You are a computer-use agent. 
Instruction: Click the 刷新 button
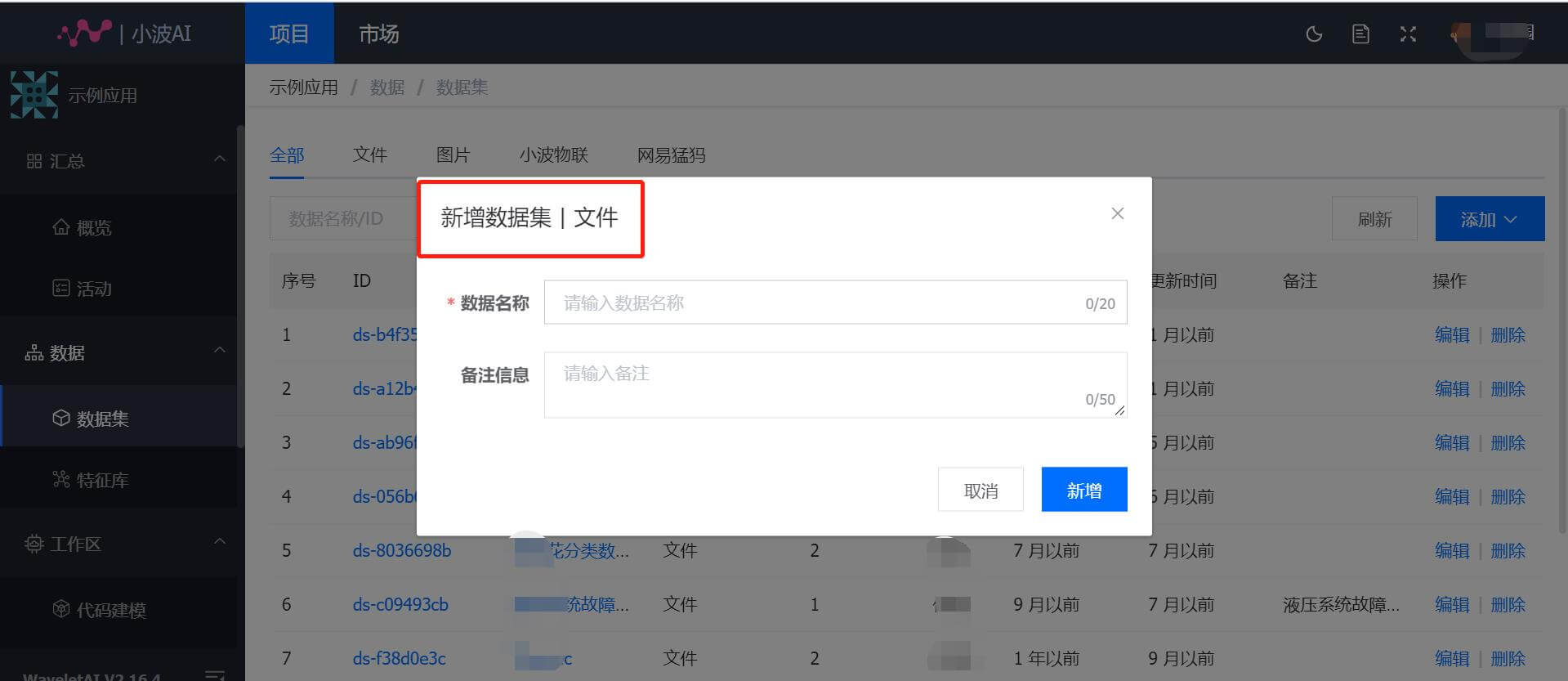pyautogui.click(x=1374, y=218)
